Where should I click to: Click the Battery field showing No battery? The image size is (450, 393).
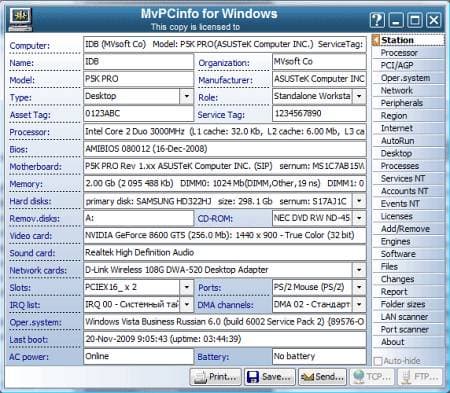click(x=319, y=357)
